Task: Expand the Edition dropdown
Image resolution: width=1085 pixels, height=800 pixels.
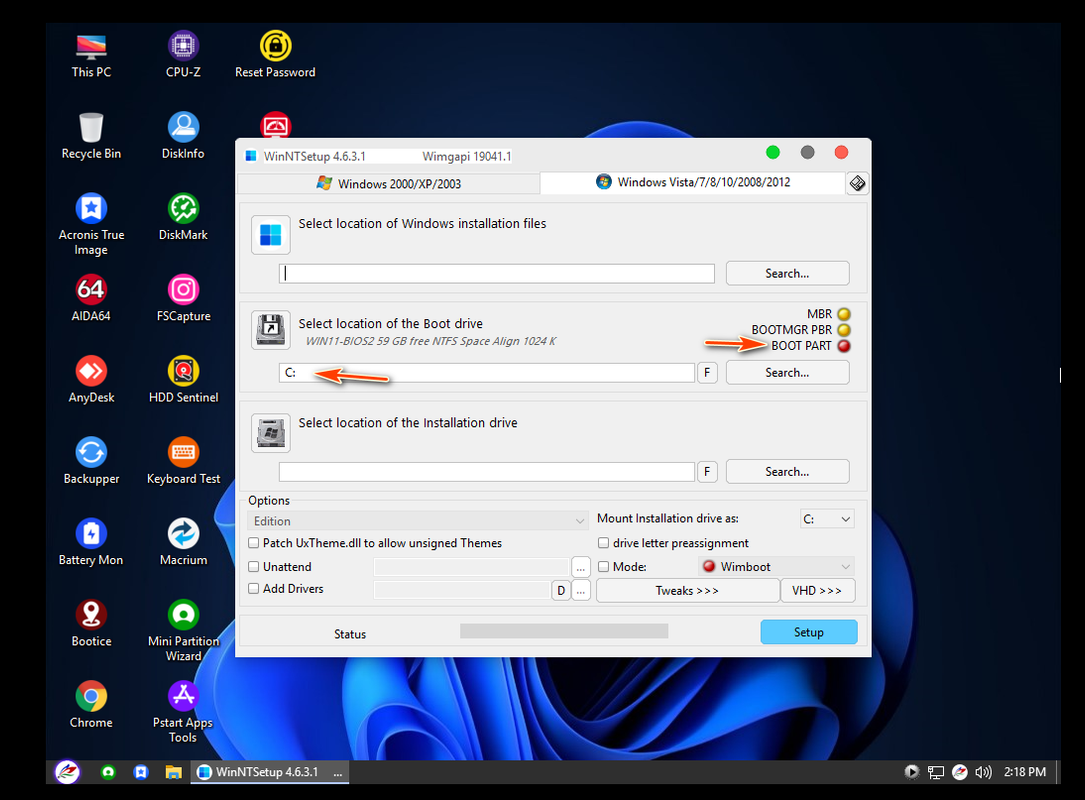Action: pos(417,521)
